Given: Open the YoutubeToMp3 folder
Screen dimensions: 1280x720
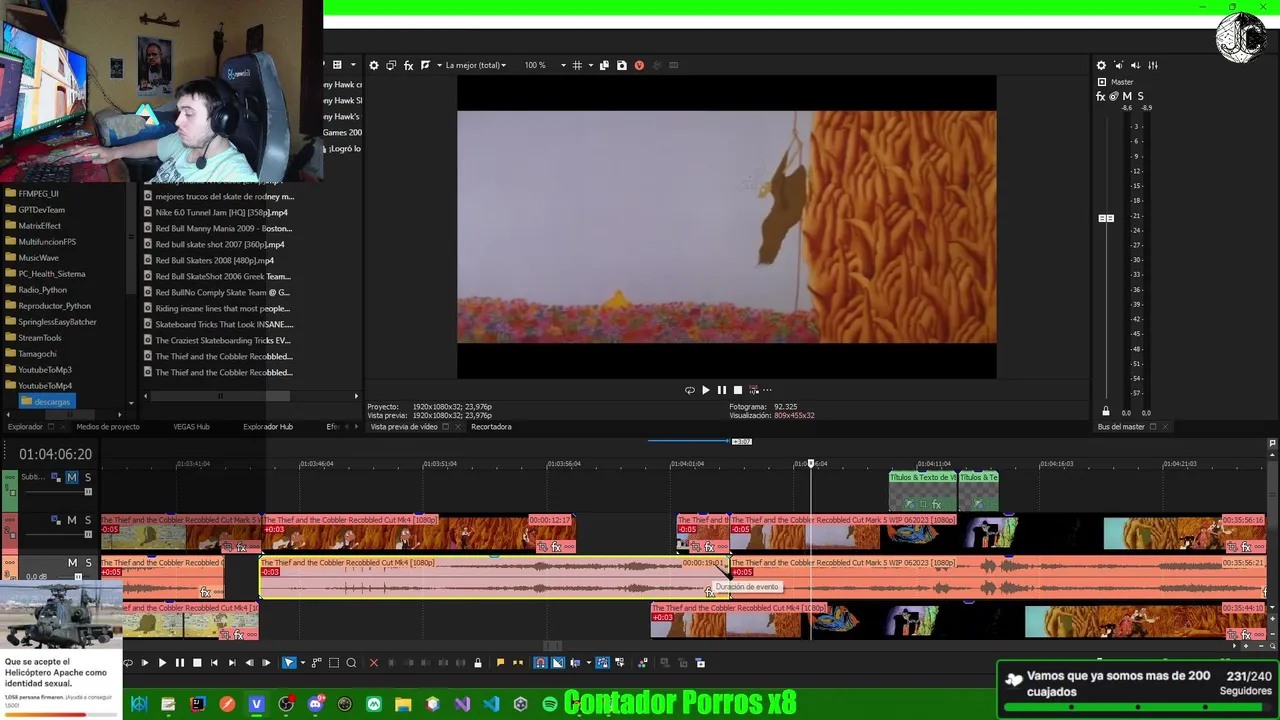Looking at the screenshot, I should click(45, 370).
